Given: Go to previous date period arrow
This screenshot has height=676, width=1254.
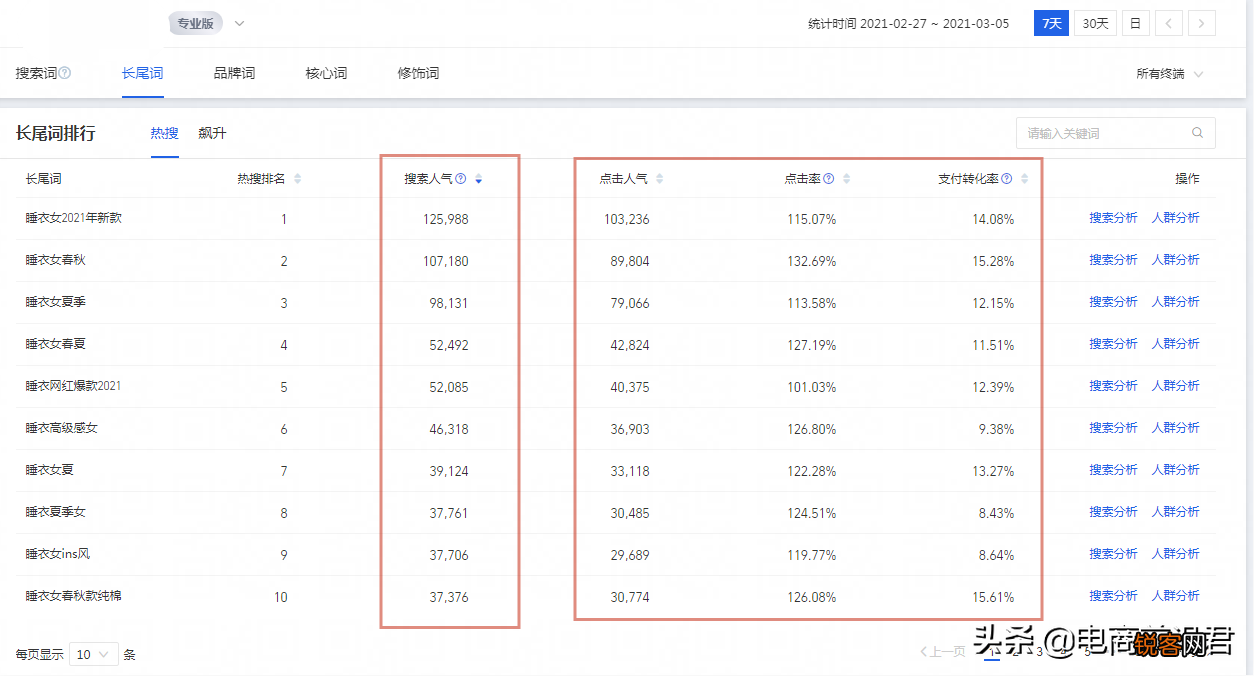Looking at the screenshot, I should 1169,23.
